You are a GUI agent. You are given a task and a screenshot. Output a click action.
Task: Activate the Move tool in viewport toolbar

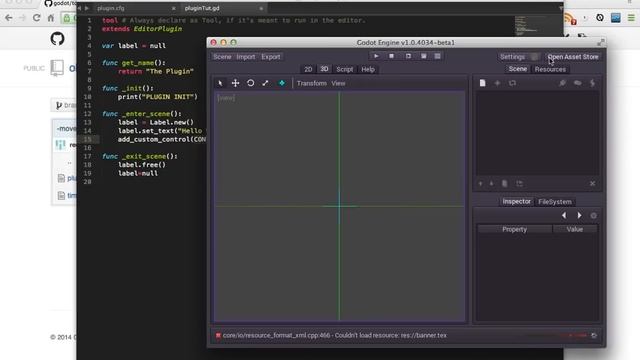click(x=236, y=83)
